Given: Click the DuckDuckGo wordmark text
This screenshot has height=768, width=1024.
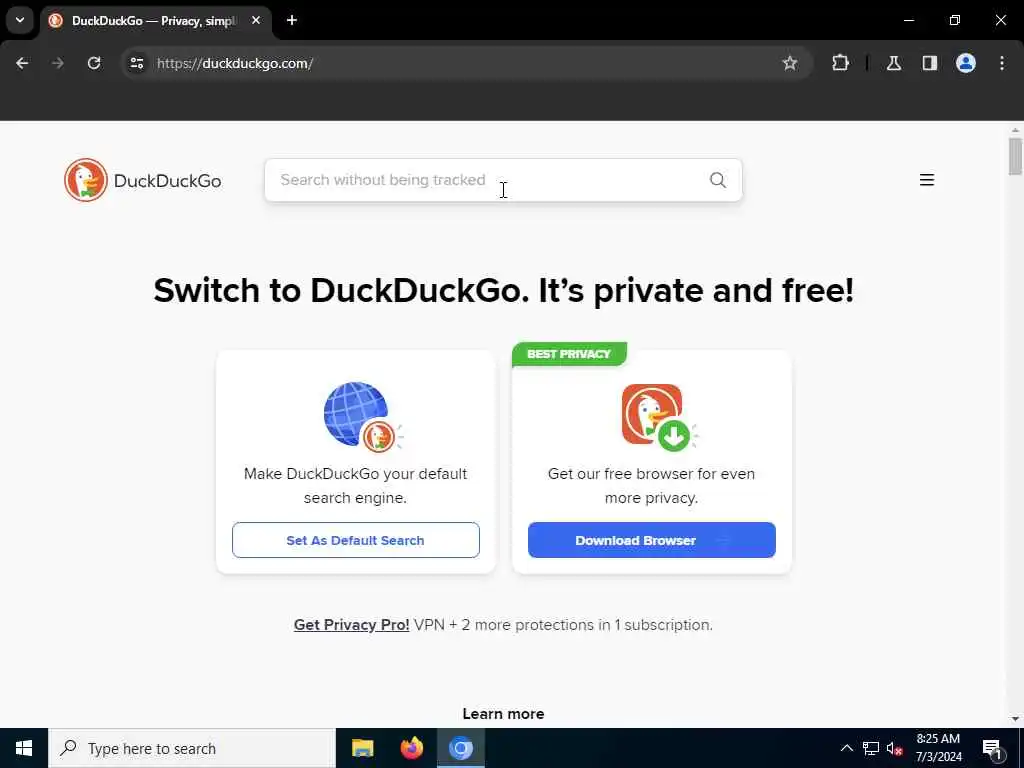Looking at the screenshot, I should click(168, 181).
